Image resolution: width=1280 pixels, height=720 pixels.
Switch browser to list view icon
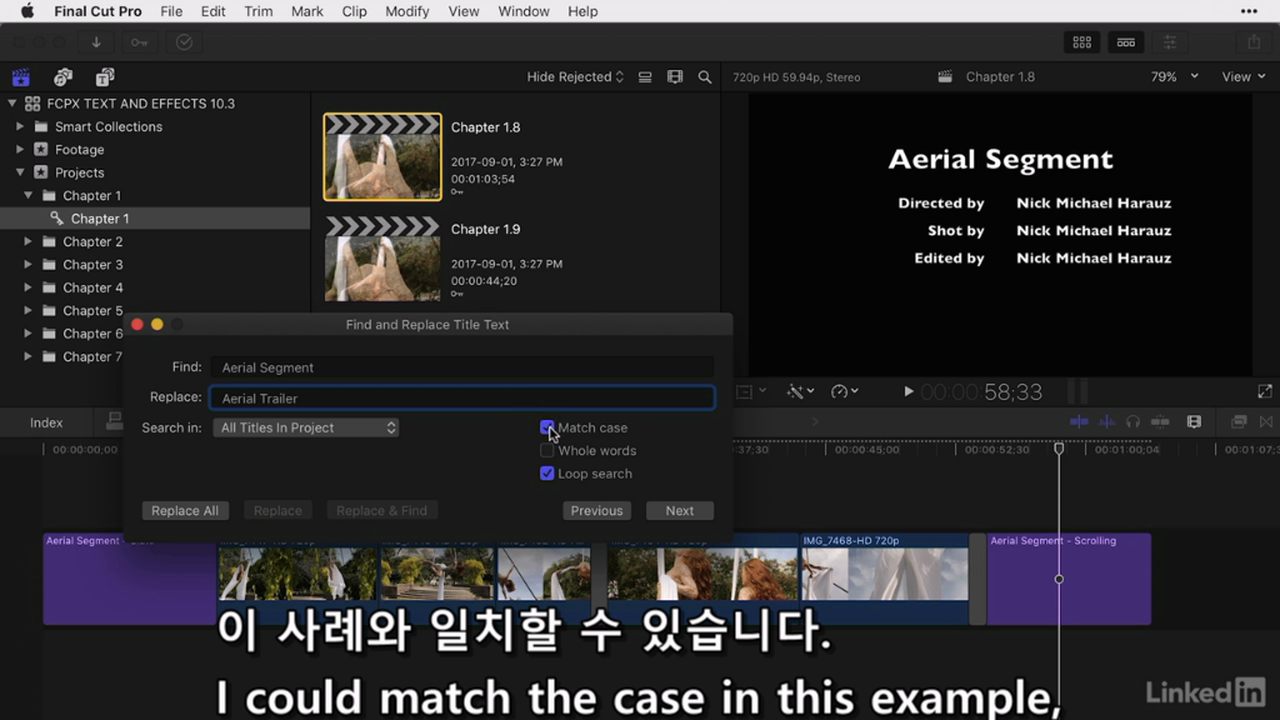tap(645, 77)
